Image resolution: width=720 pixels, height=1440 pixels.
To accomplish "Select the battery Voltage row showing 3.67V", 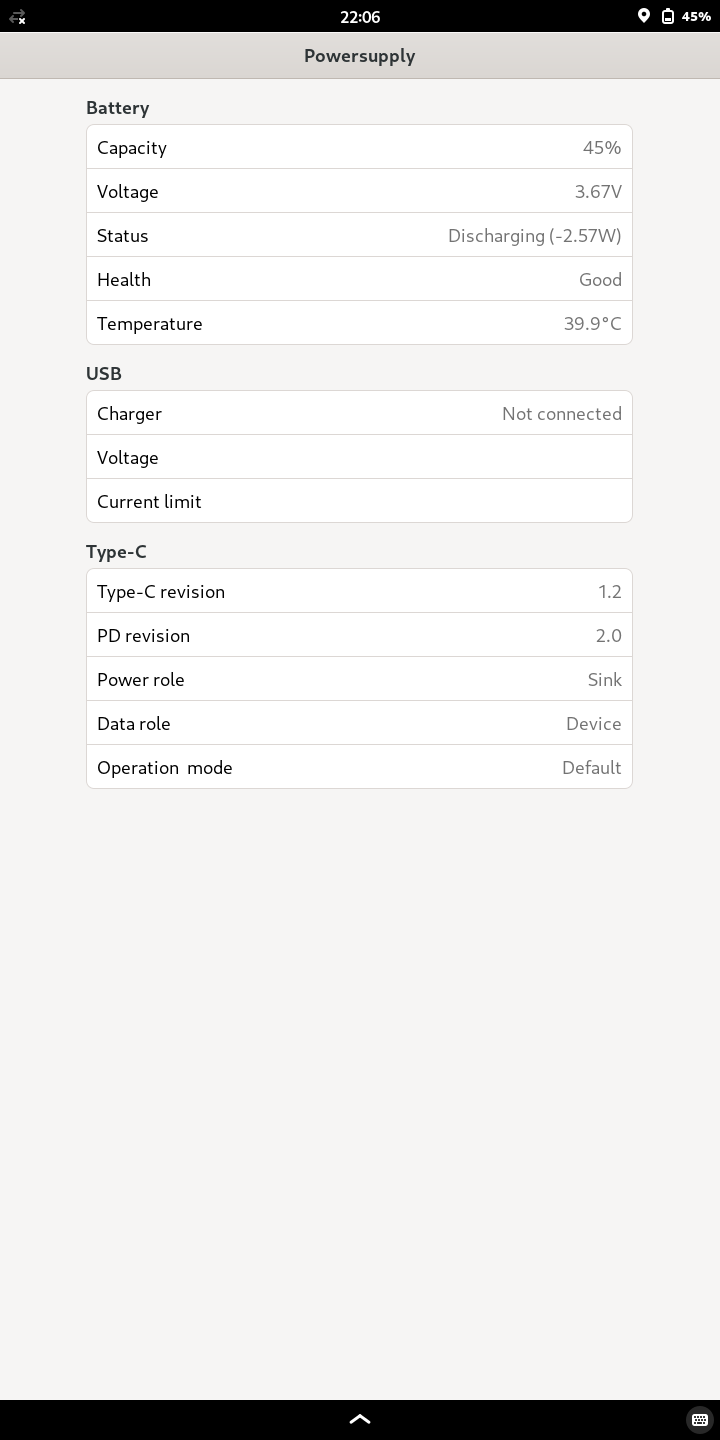I will (x=359, y=191).
